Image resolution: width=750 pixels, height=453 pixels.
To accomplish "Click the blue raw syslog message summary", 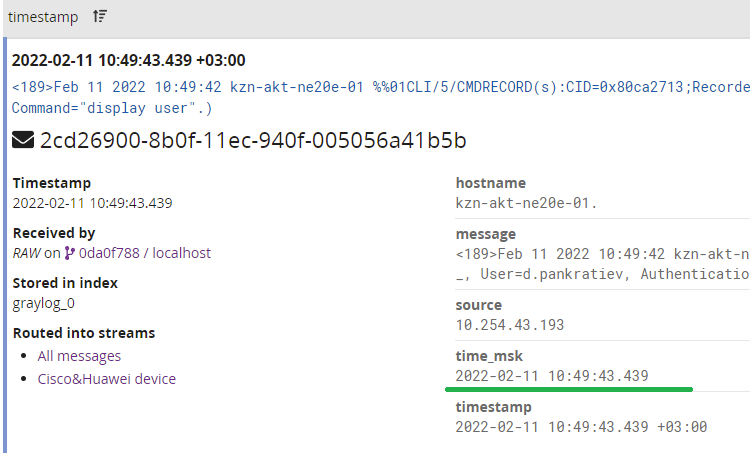I will [381, 98].
